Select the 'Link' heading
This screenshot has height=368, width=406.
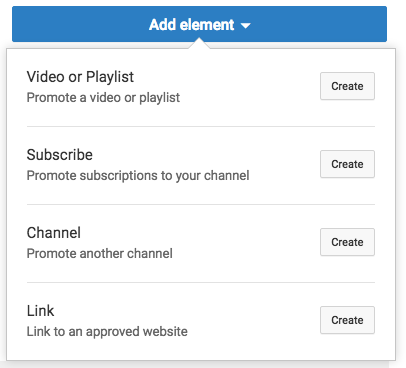click(x=40, y=311)
